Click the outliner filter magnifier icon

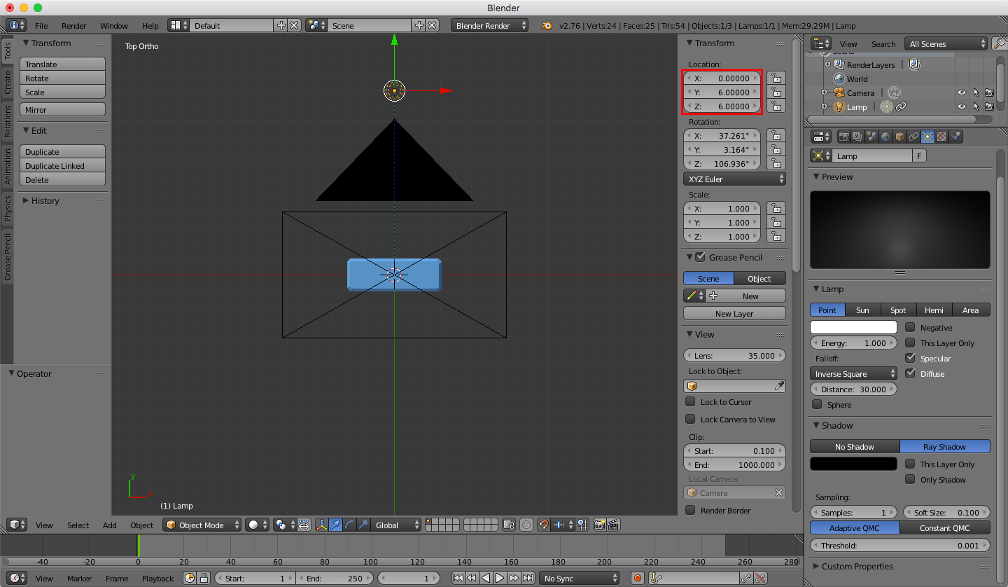999,44
